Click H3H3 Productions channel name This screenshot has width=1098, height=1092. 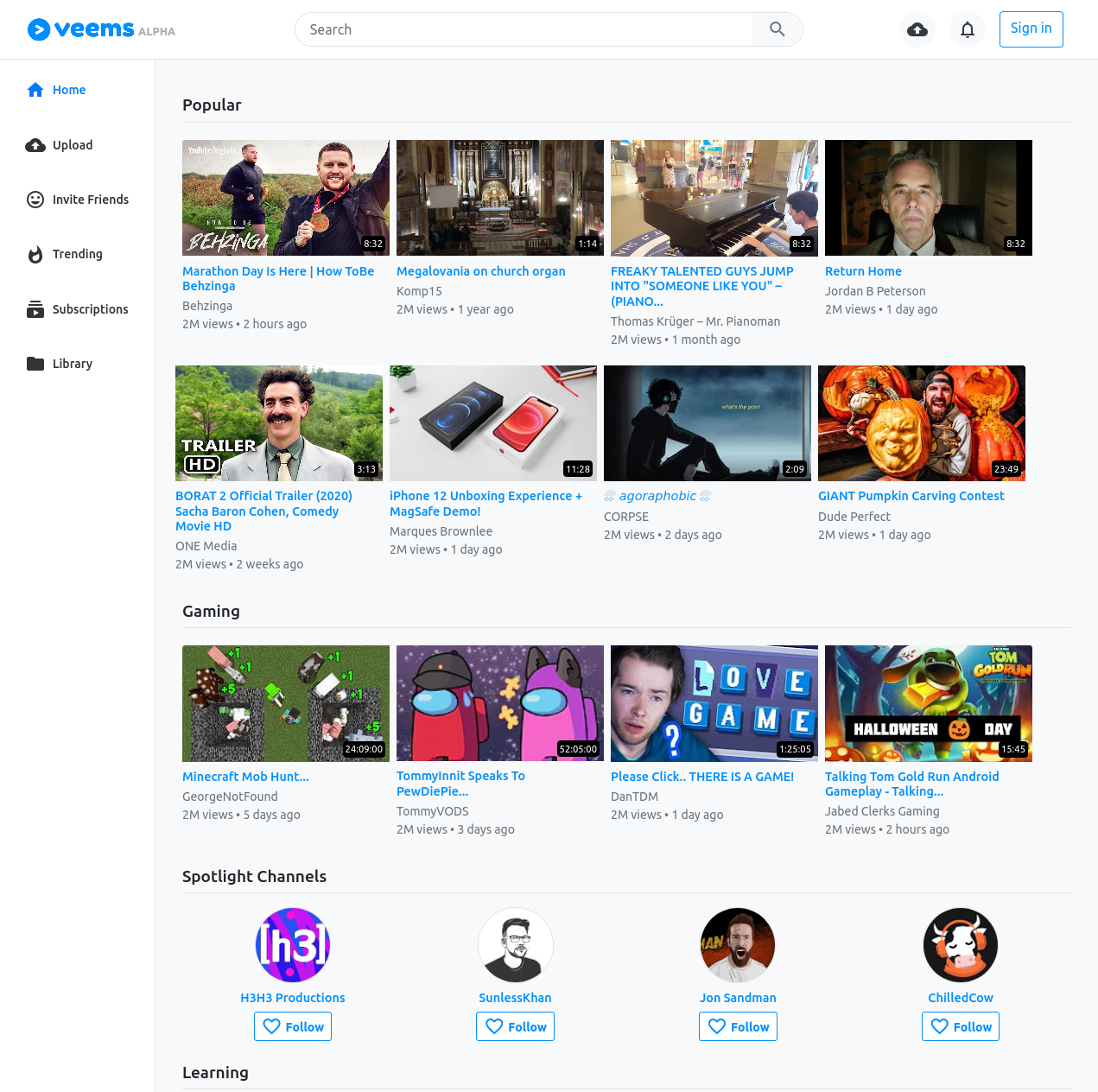tap(293, 998)
